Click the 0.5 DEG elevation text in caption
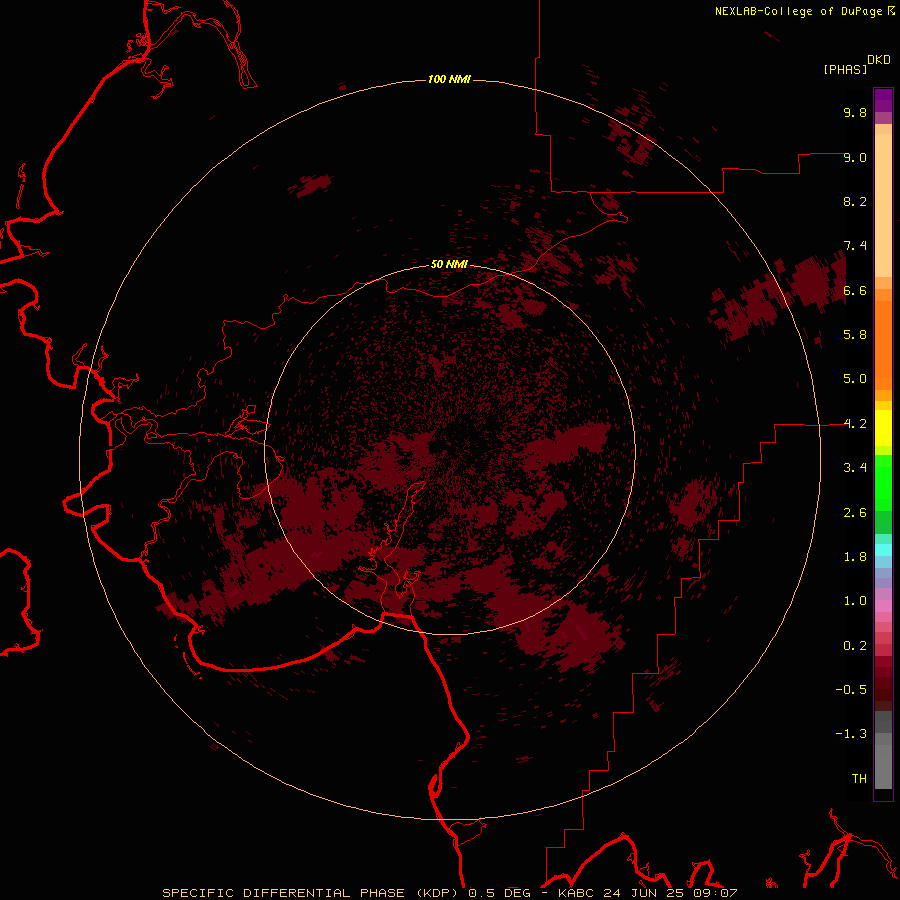Screen dimensions: 900x900 [497, 893]
